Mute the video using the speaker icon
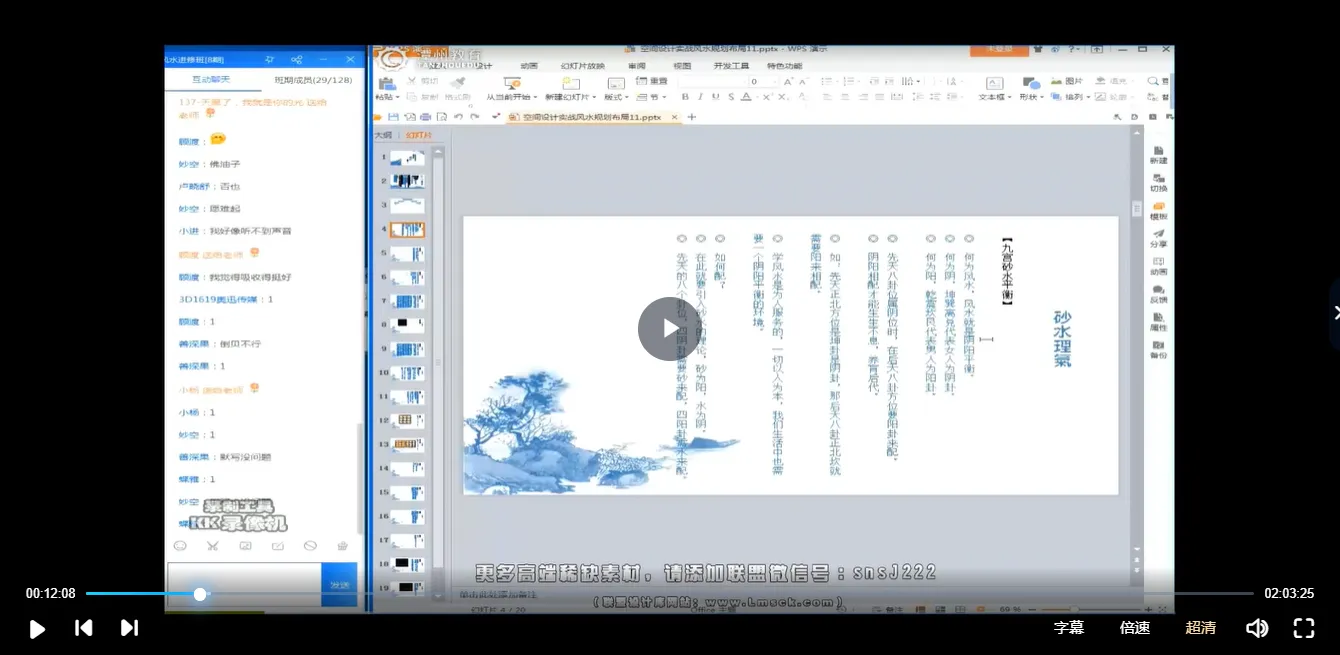This screenshot has width=1340, height=655. point(1257,628)
